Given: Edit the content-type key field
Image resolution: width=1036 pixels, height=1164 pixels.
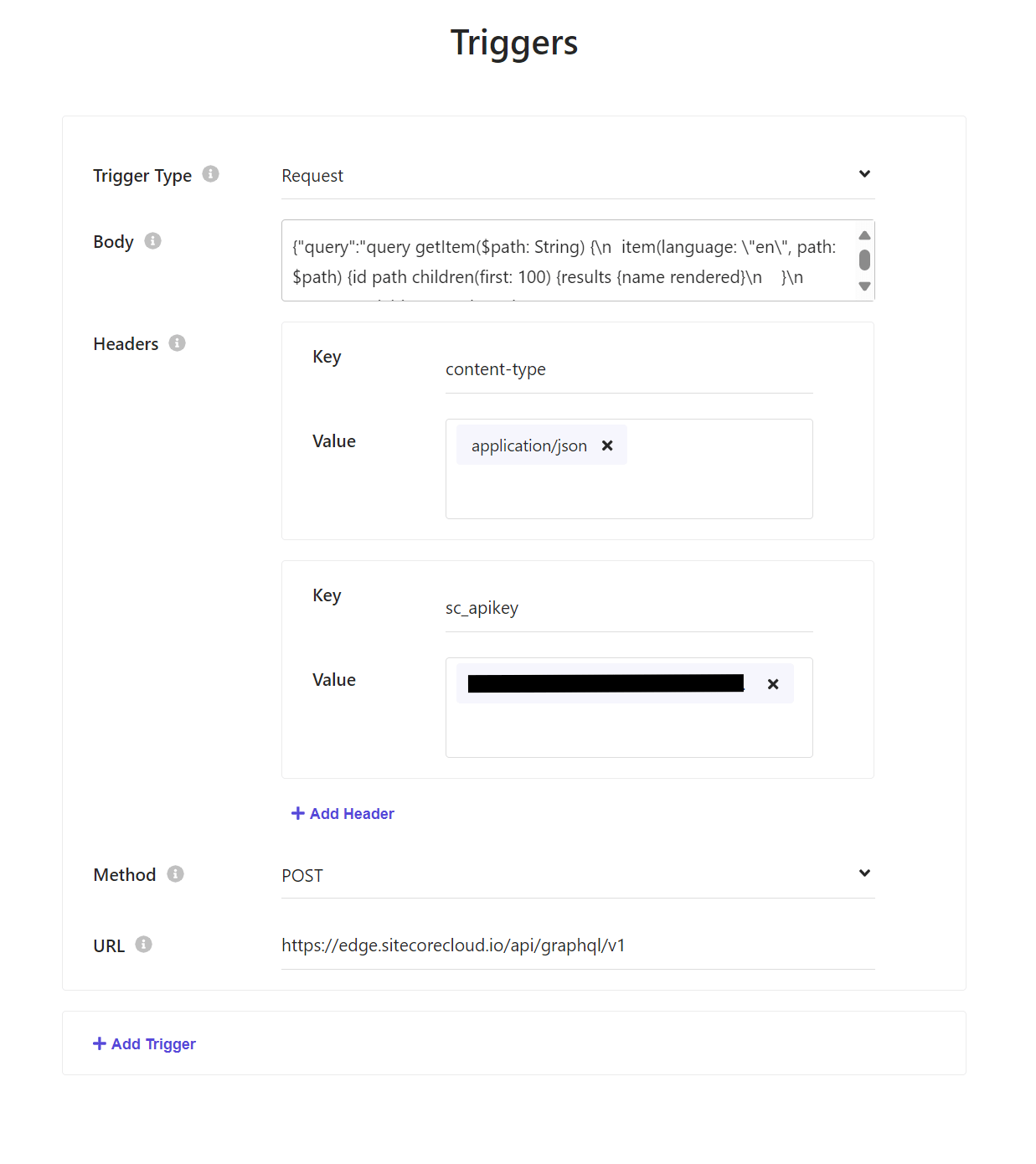Looking at the screenshot, I should (629, 369).
